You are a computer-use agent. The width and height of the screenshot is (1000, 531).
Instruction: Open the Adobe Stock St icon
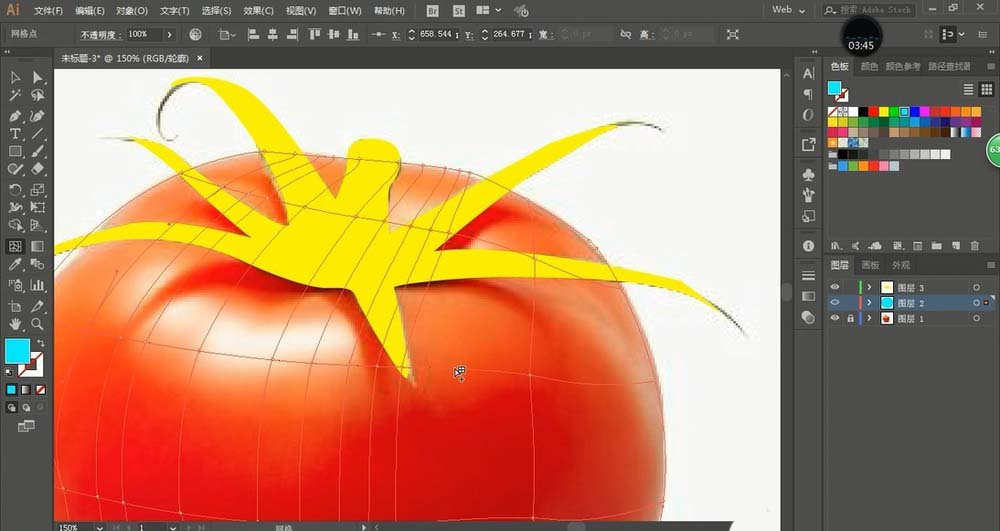click(459, 11)
